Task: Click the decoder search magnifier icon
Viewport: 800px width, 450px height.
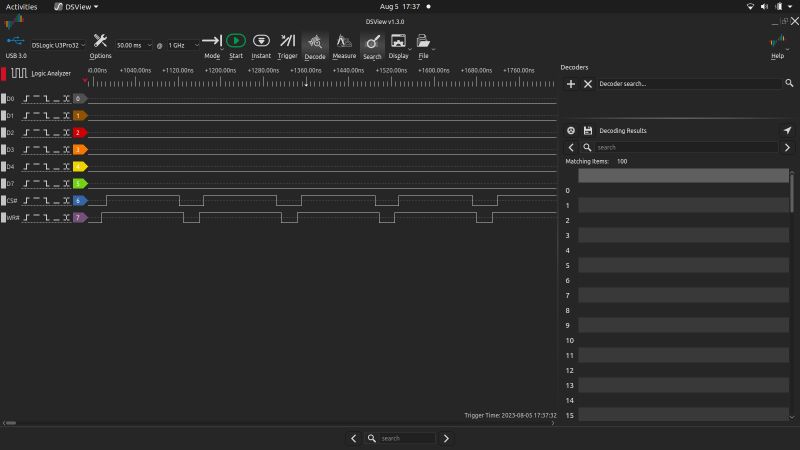Action: pos(789,83)
